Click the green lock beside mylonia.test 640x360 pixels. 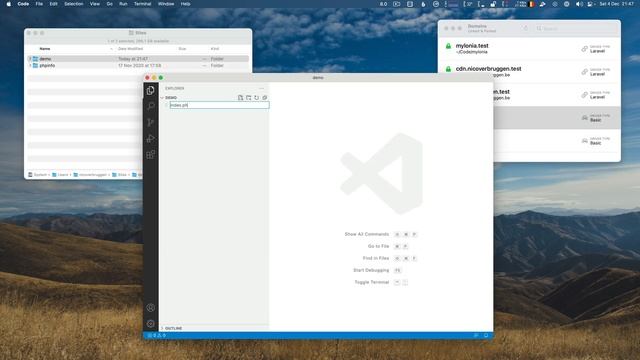coord(448,46)
